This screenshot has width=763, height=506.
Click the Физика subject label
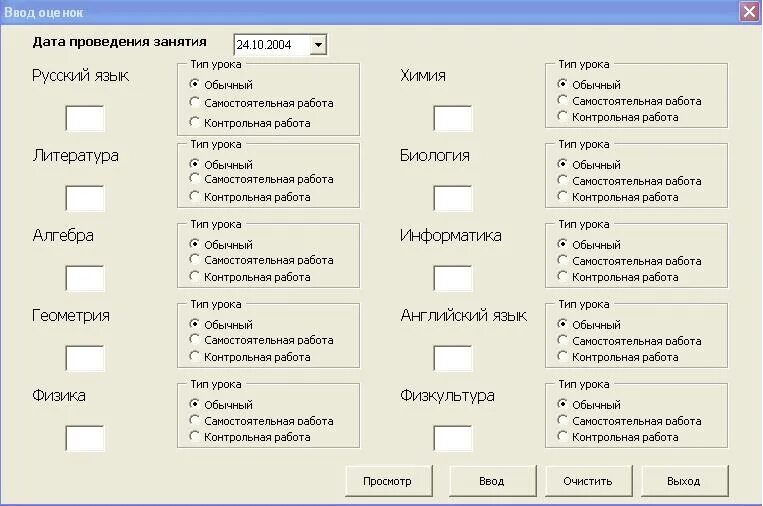(59, 395)
